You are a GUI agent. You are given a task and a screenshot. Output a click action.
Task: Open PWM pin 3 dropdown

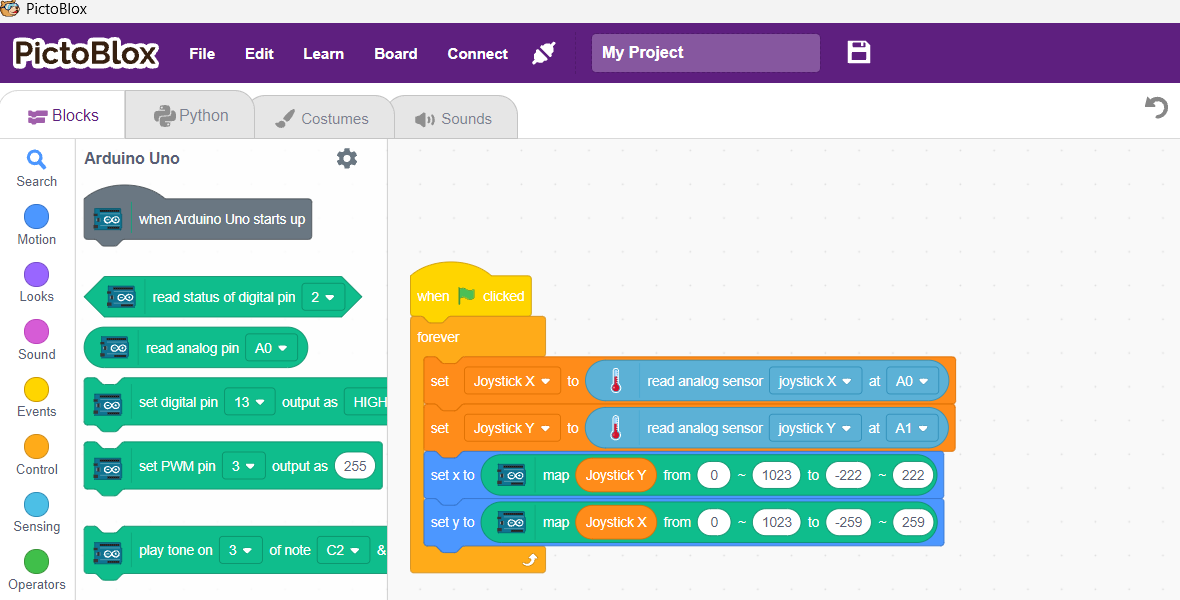[x=244, y=466]
